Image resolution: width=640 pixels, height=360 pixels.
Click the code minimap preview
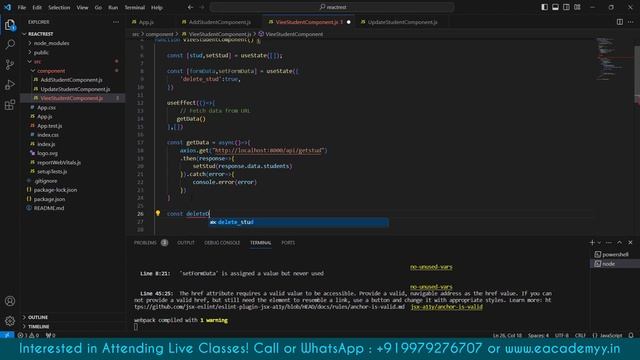coord(613,59)
